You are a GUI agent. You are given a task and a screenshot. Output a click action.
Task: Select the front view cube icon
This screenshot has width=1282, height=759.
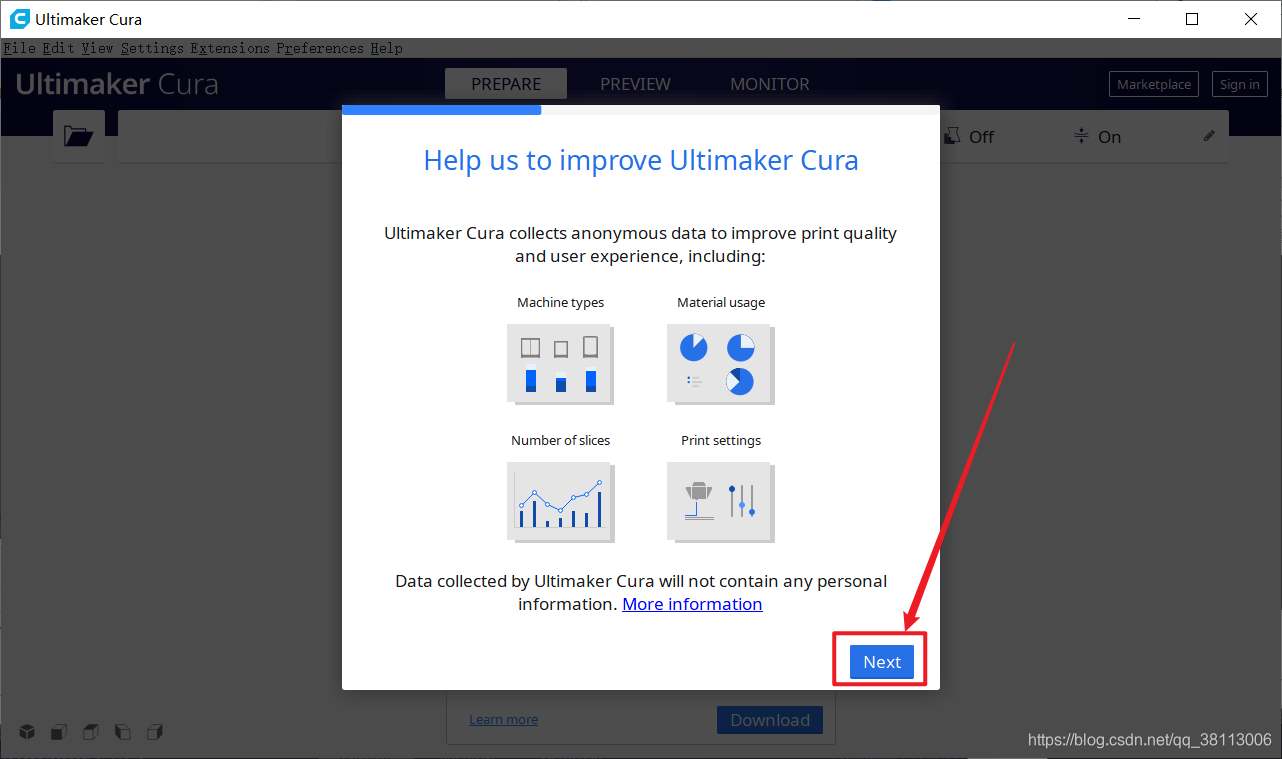59,732
